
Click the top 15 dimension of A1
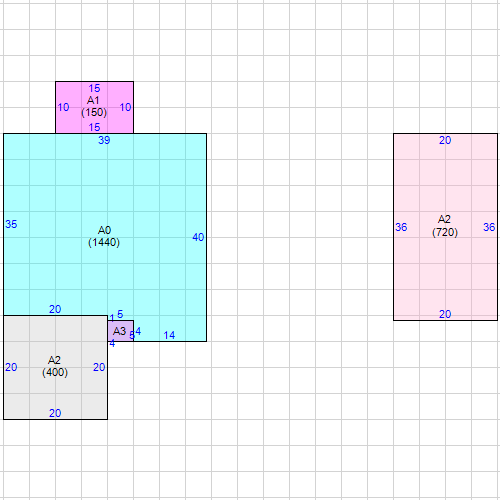tap(94, 88)
